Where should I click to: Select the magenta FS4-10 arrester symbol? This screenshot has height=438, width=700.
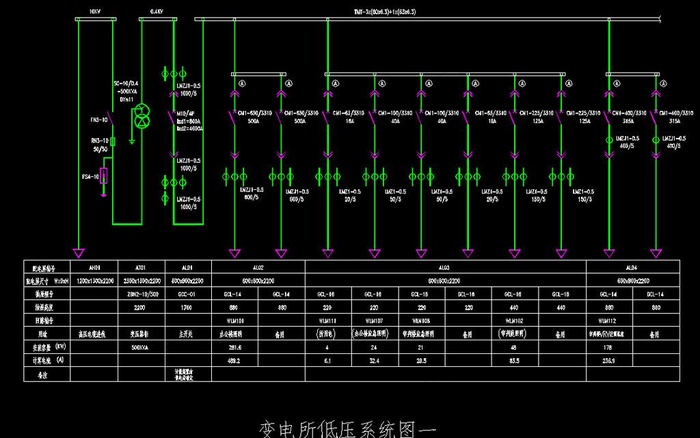104,176
